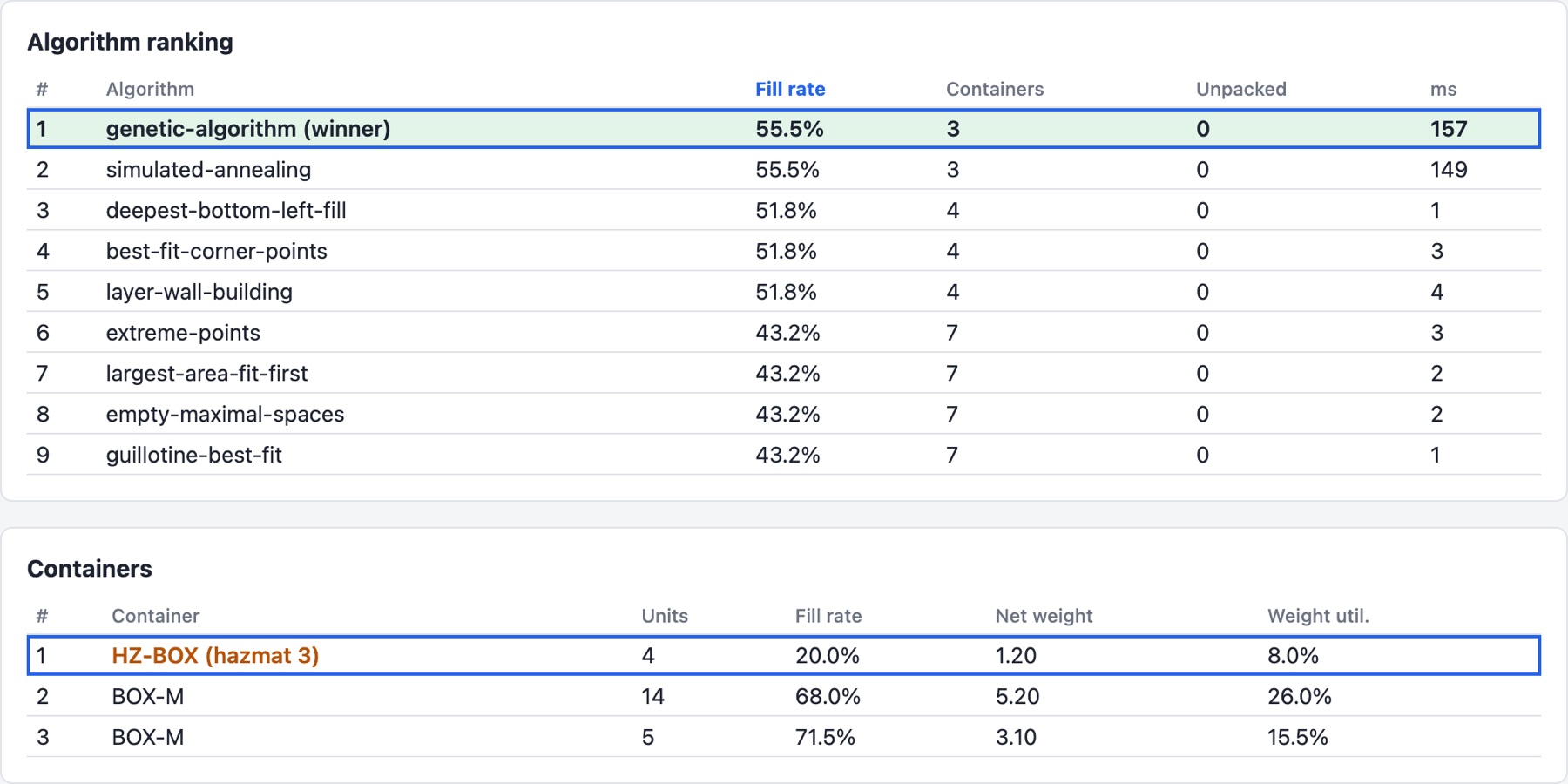Click the Algorithm ranking section heading

click(x=131, y=42)
